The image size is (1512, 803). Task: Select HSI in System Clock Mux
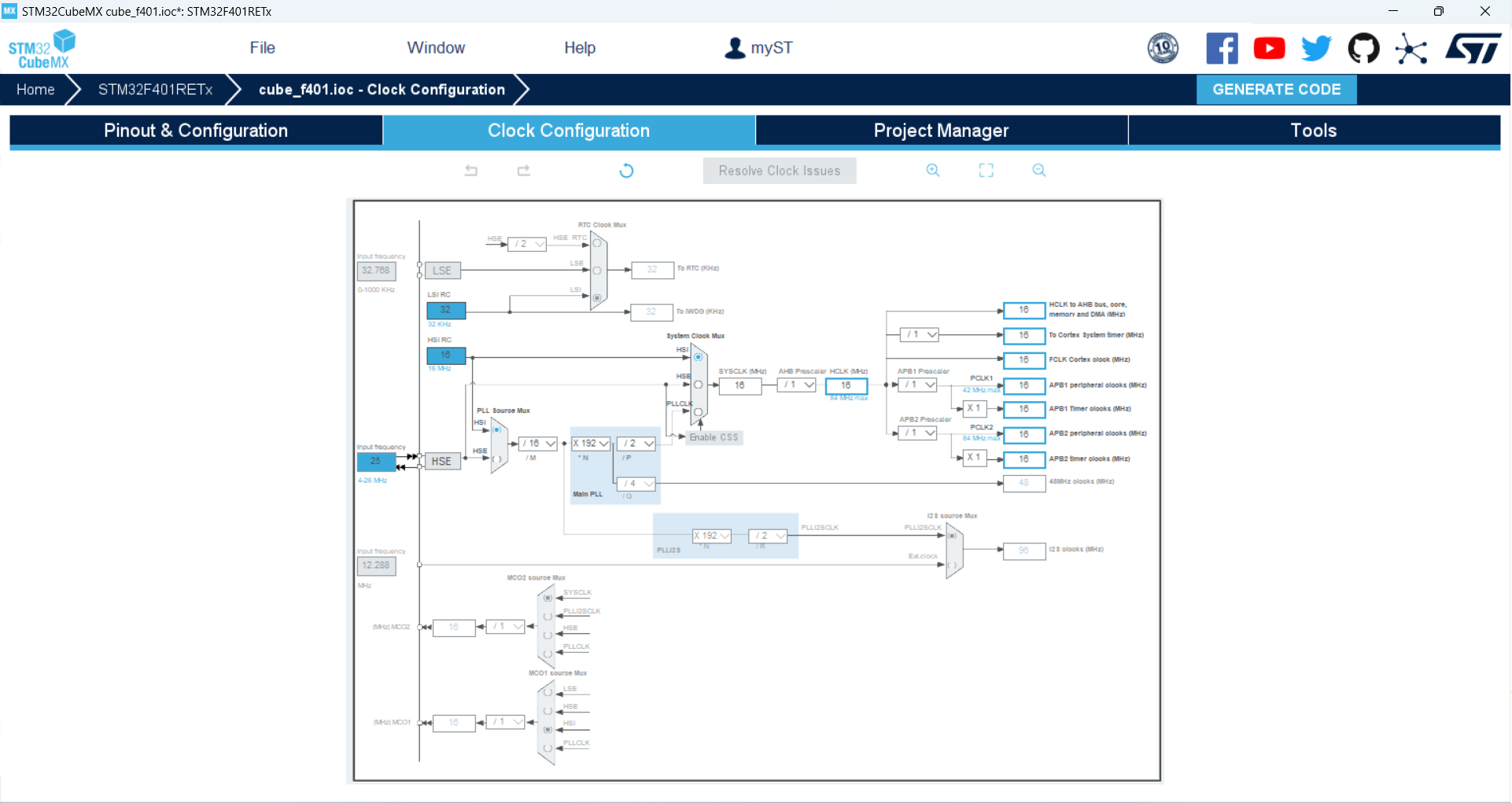pos(698,357)
